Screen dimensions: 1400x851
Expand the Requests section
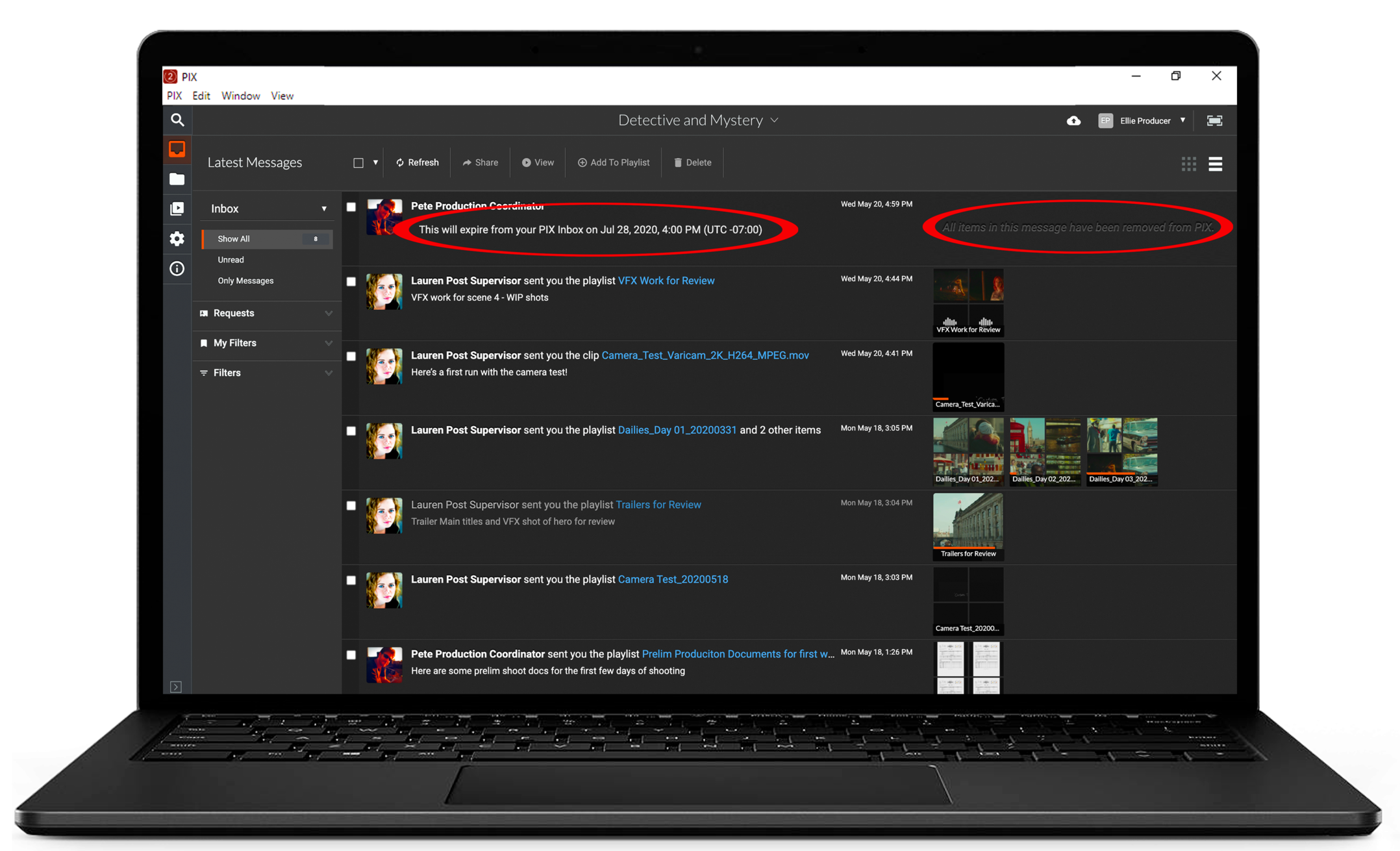point(267,313)
